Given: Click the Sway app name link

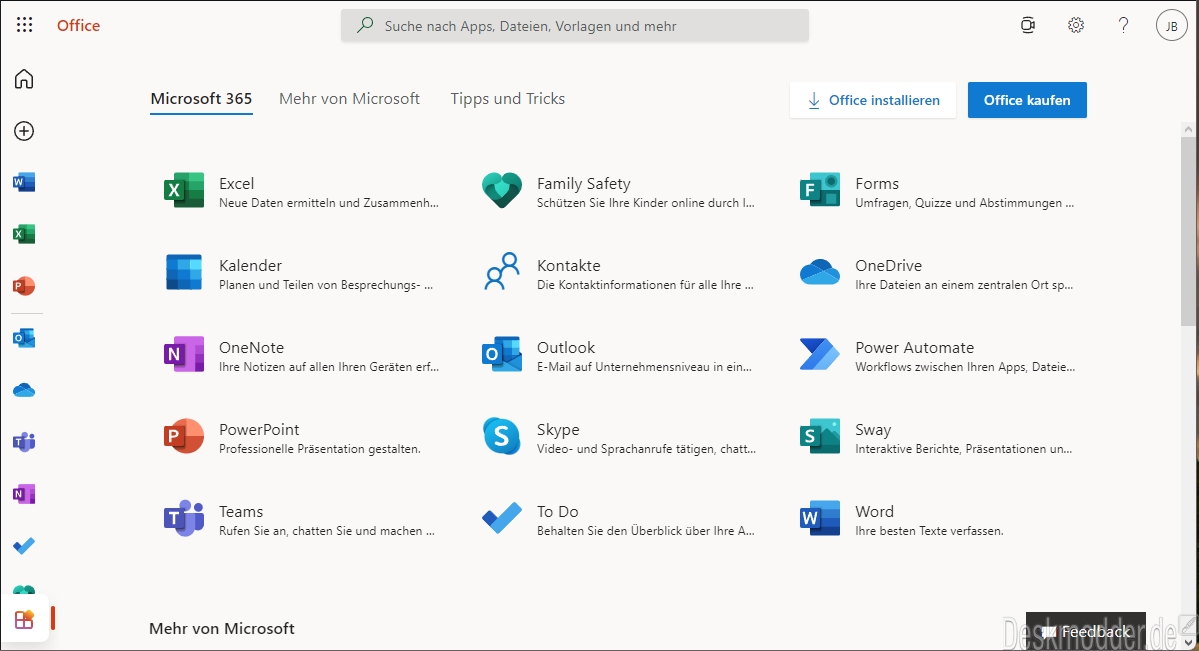Looking at the screenshot, I should (x=873, y=430).
